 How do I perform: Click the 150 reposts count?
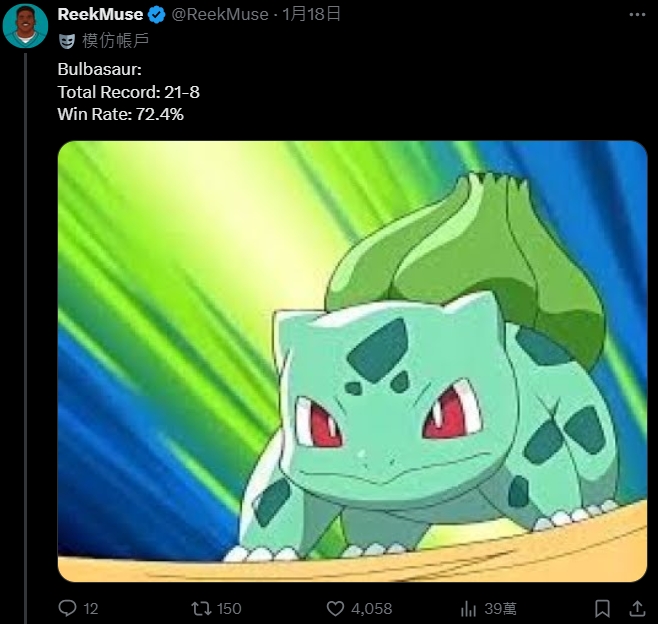(x=229, y=608)
